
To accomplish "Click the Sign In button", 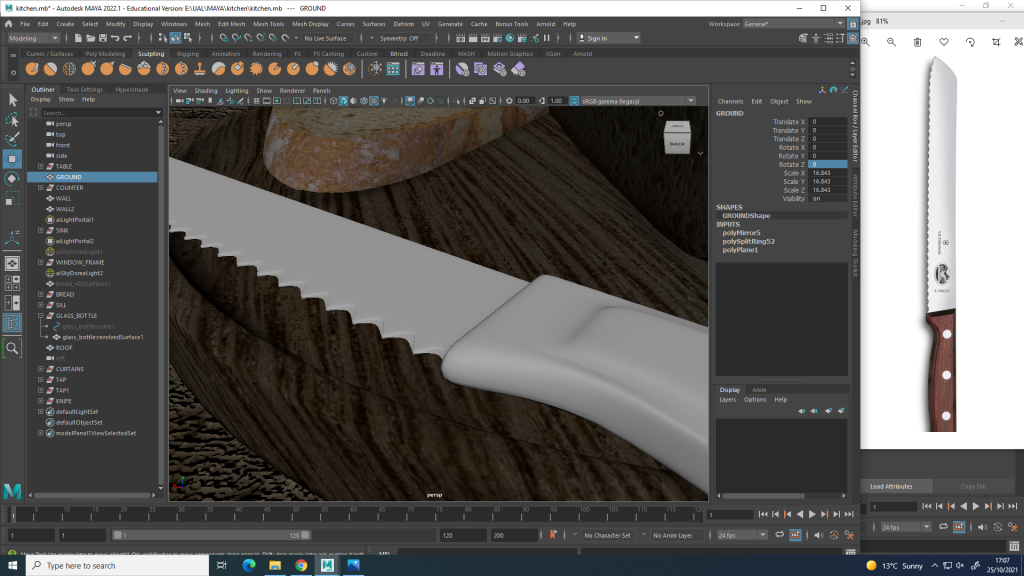I will 609,39.
